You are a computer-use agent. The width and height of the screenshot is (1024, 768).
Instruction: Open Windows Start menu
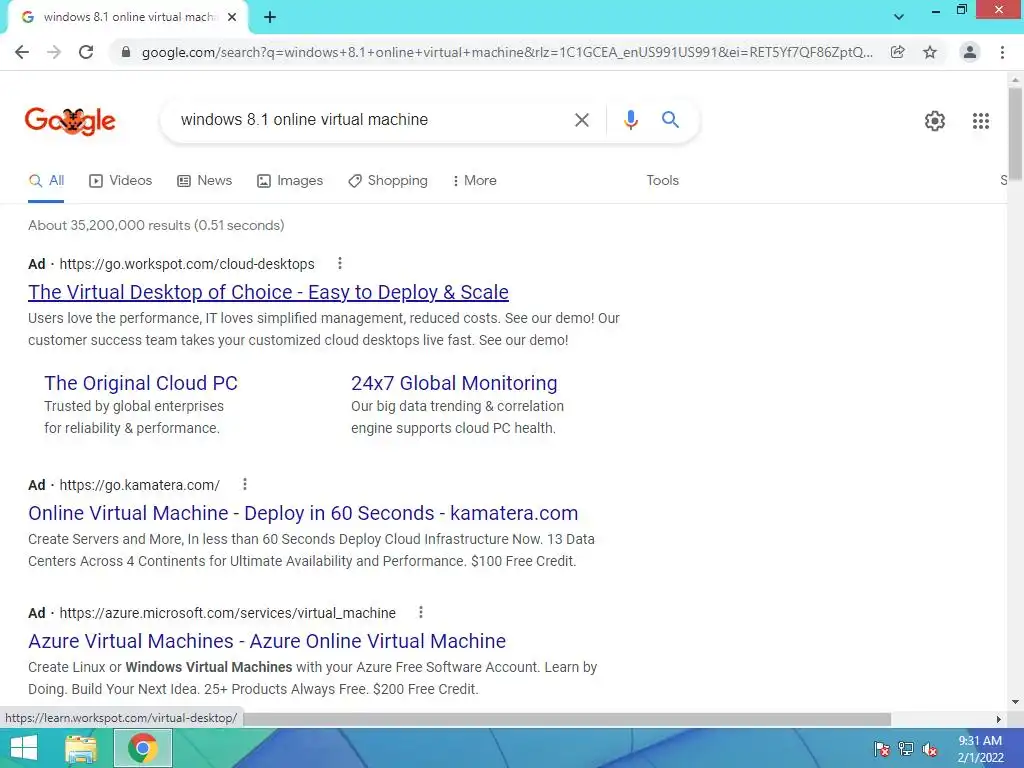24,748
